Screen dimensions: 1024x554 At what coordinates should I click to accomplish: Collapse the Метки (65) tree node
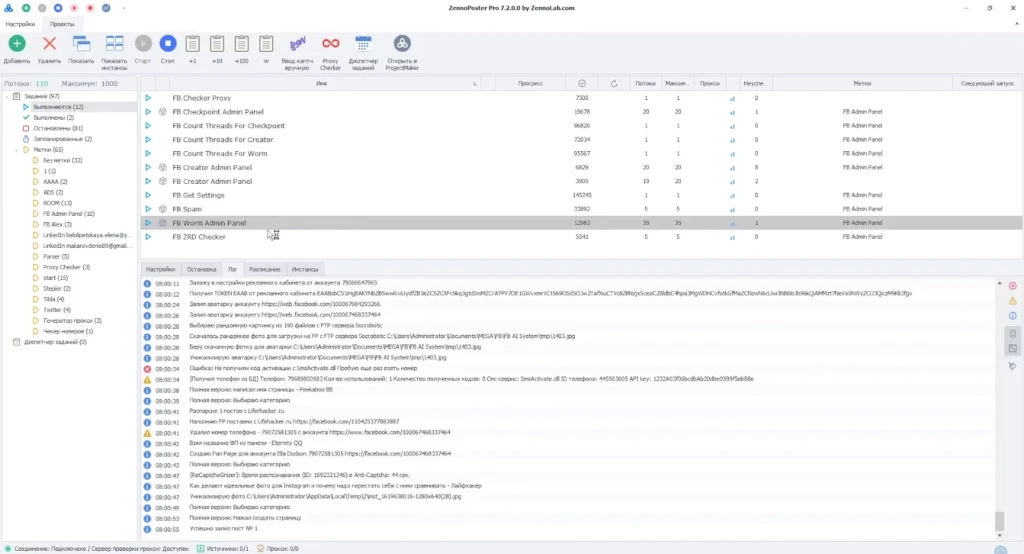16,150
